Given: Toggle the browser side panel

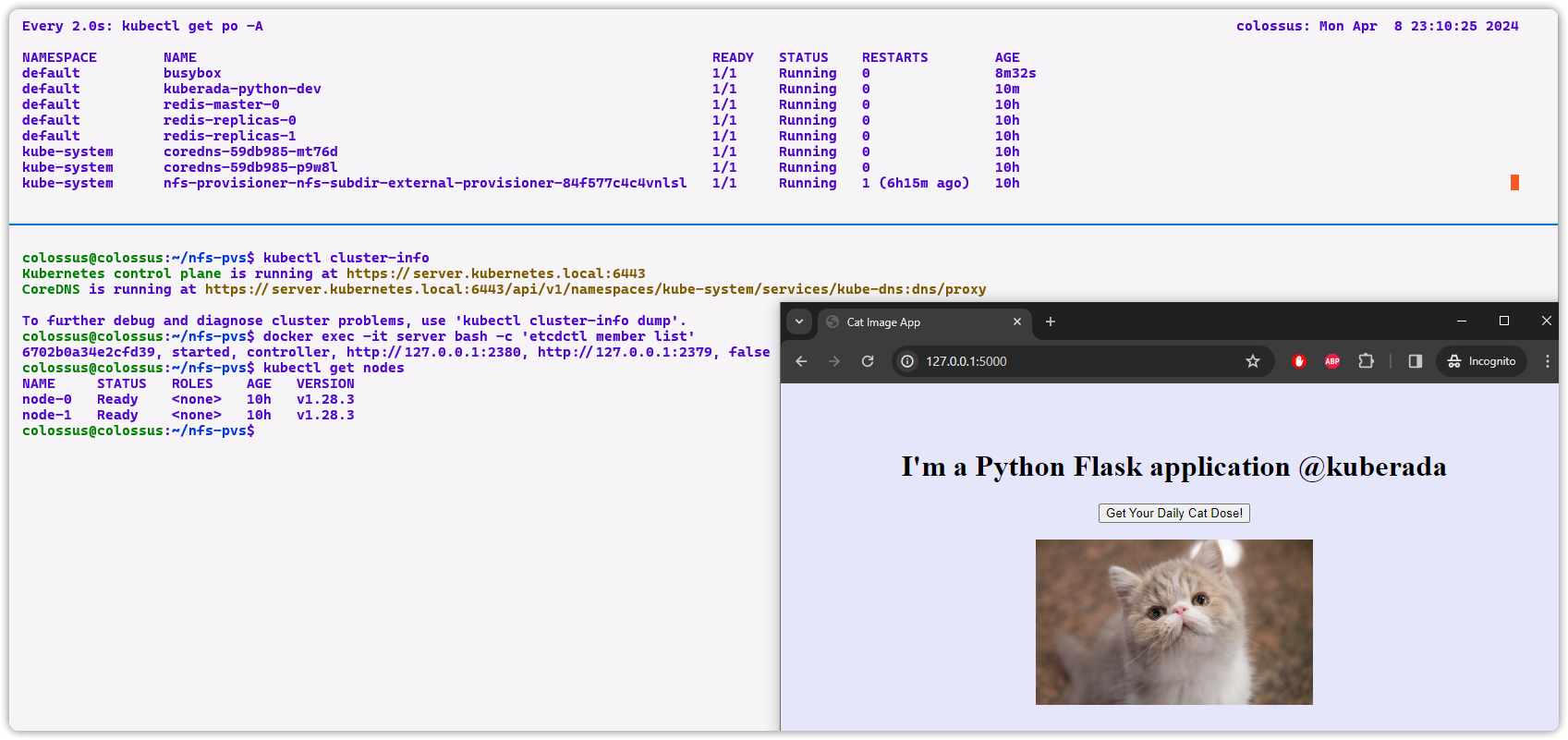Looking at the screenshot, I should pos(1415,361).
